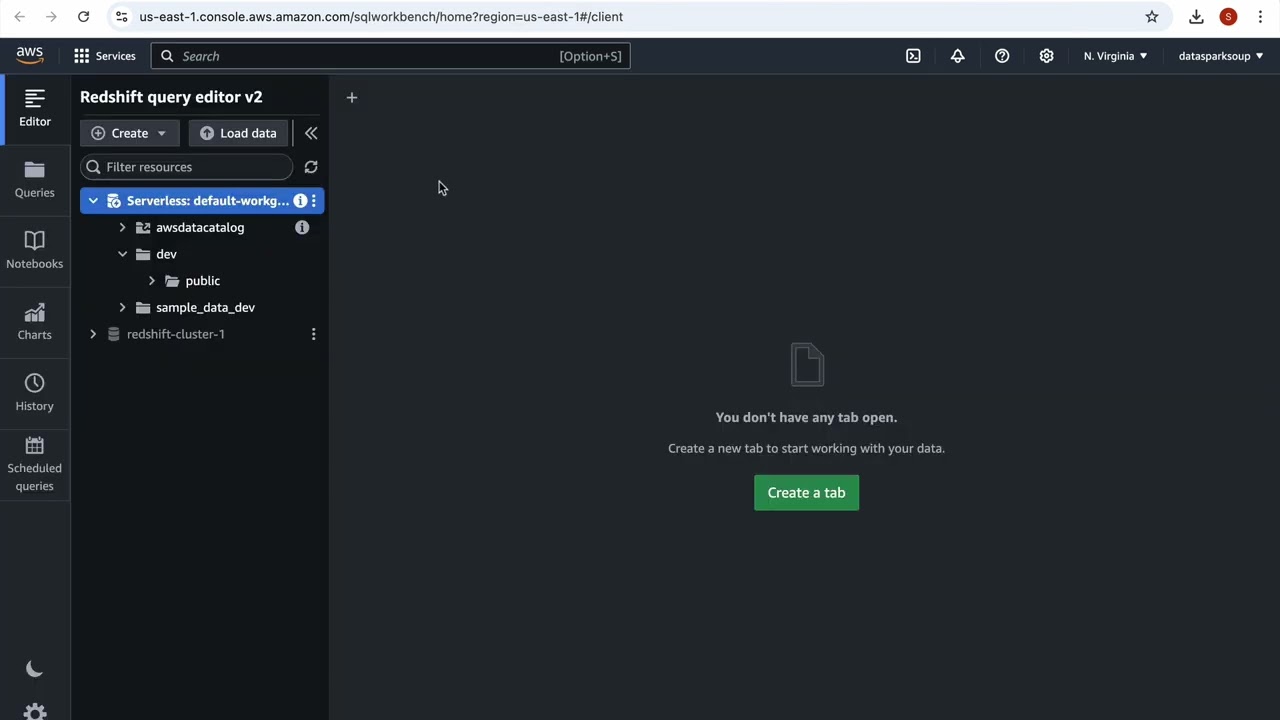
Task: Click the browser address bar URL
Action: pyautogui.click(x=381, y=16)
